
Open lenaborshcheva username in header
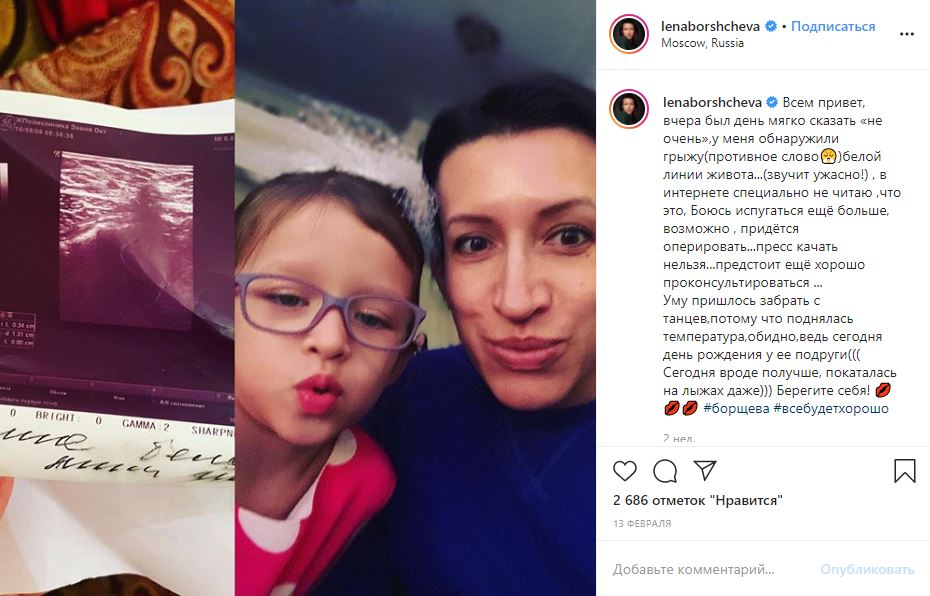tap(711, 26)
